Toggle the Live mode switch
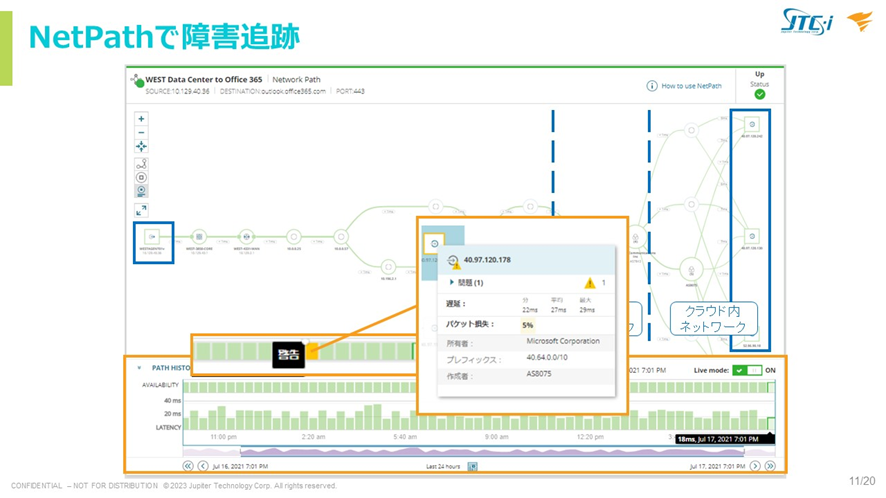The height and width of the screenshot is (498, 886). [746, 370]
